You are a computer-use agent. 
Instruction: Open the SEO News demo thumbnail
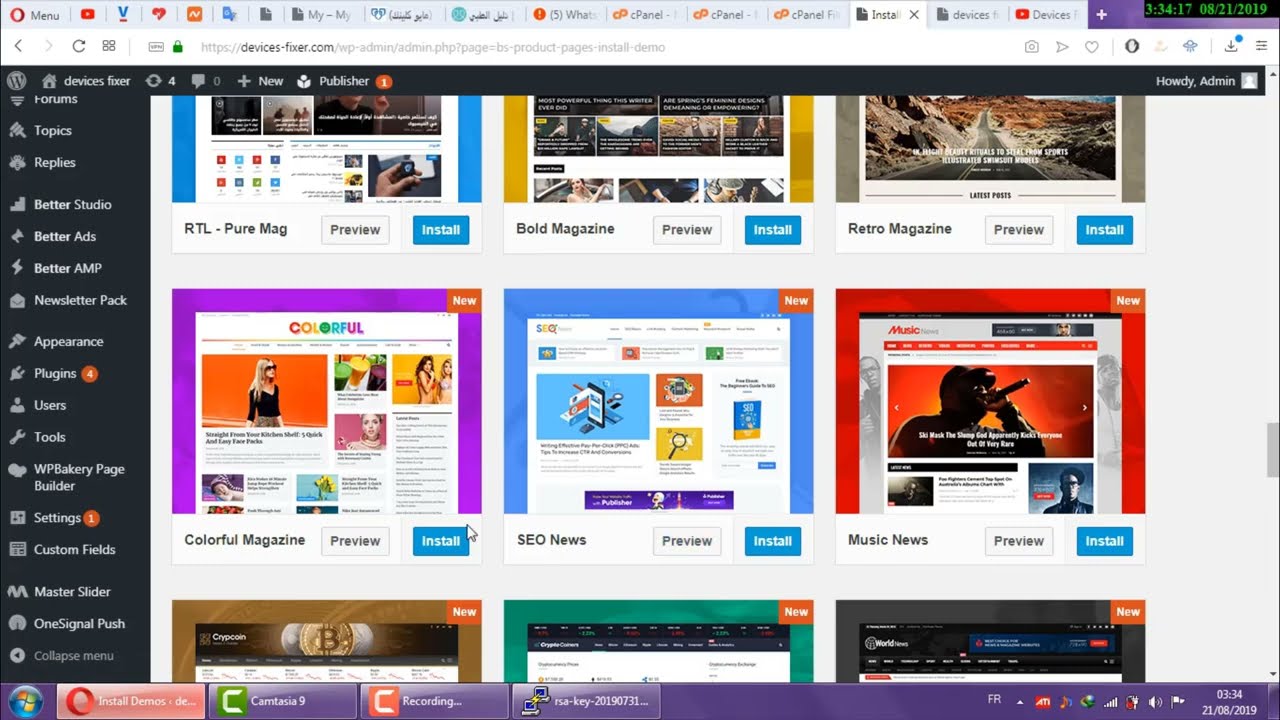click(x=659, y=401)
